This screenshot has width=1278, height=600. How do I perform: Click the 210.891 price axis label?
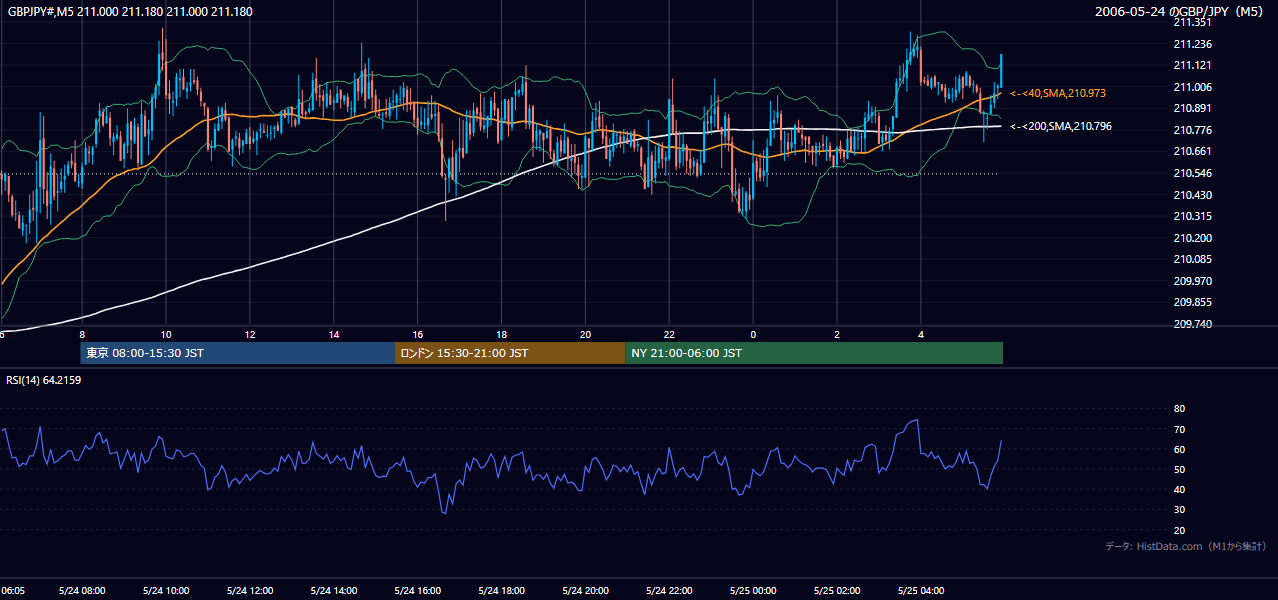pos(1192,108)
